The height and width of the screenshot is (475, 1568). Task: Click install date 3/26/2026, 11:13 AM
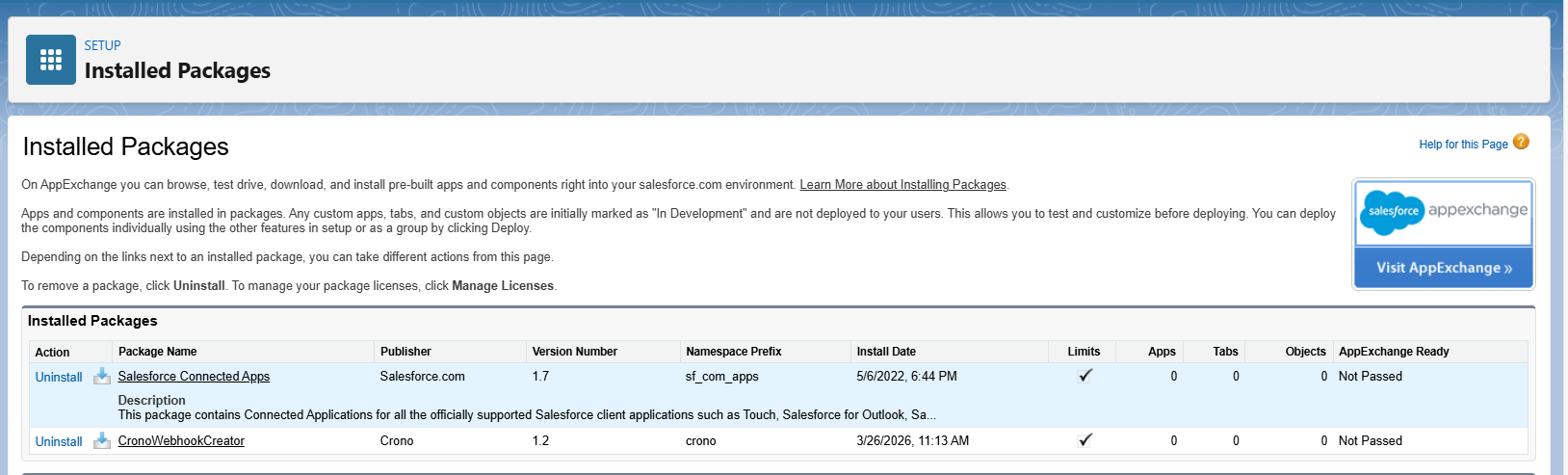click(912, 441)
